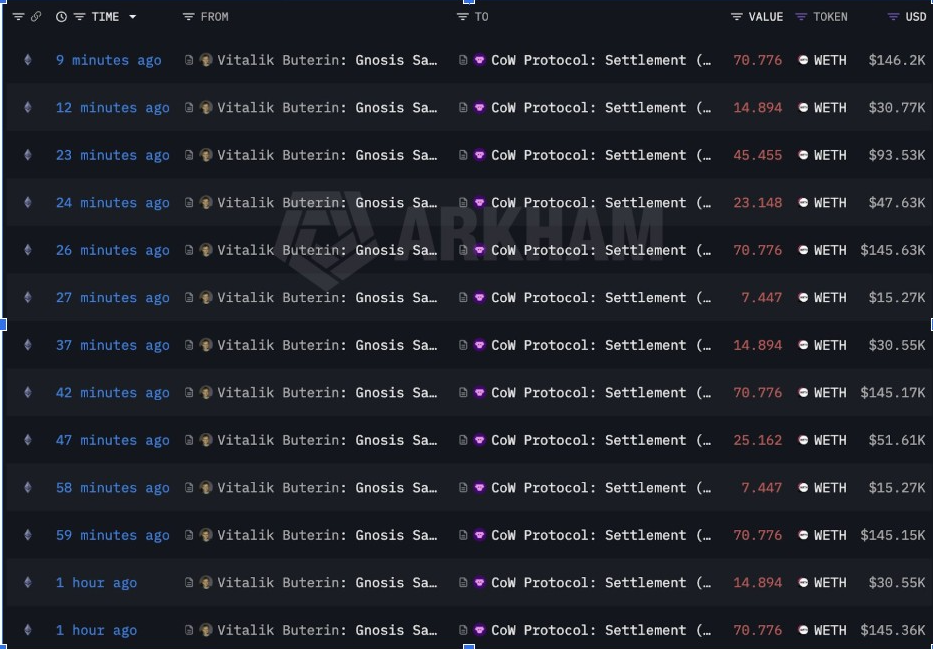Click CoW Protocol logo in the 24-minutes-ago row
The height and width of the screenshot is (649, 933).
click(x=480, y=203)
